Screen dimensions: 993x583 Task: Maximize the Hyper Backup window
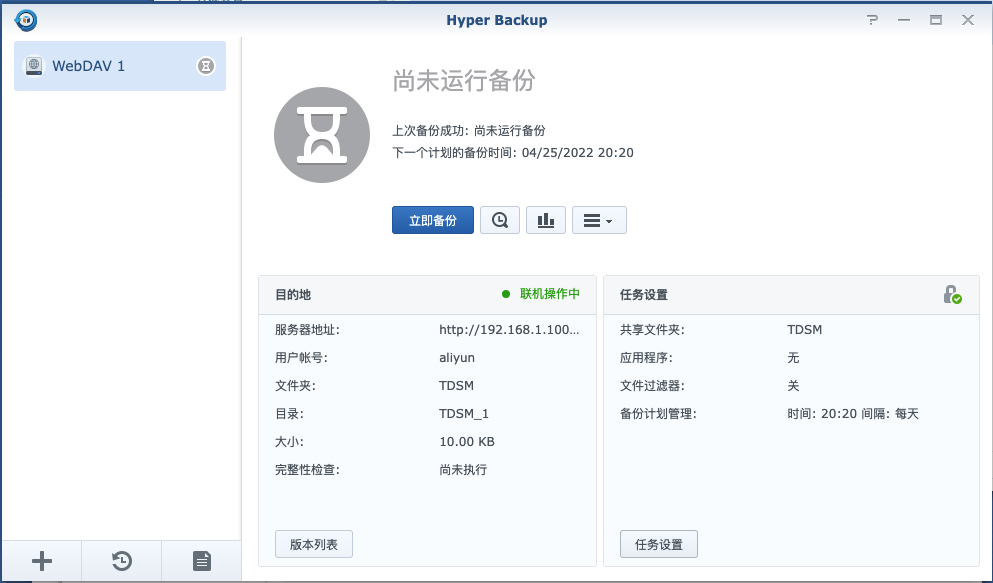pyautogui.click(x=936, y=20)
